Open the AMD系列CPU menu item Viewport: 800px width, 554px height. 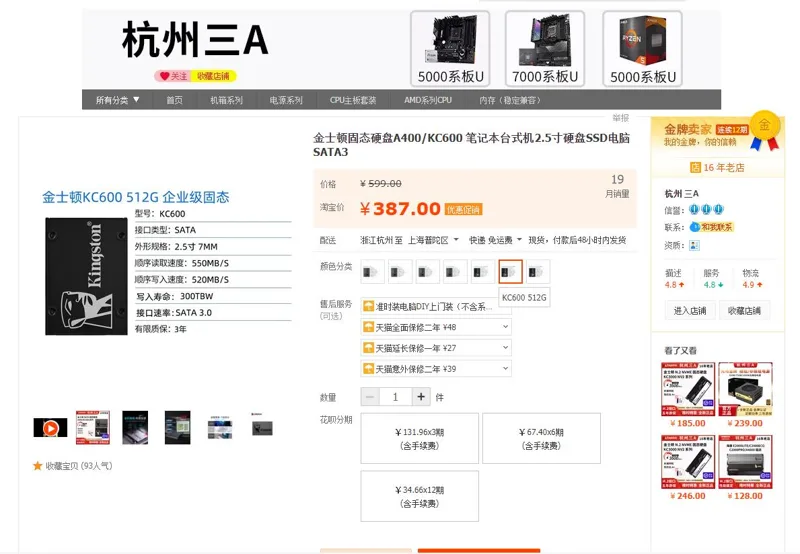click(428, 100)
